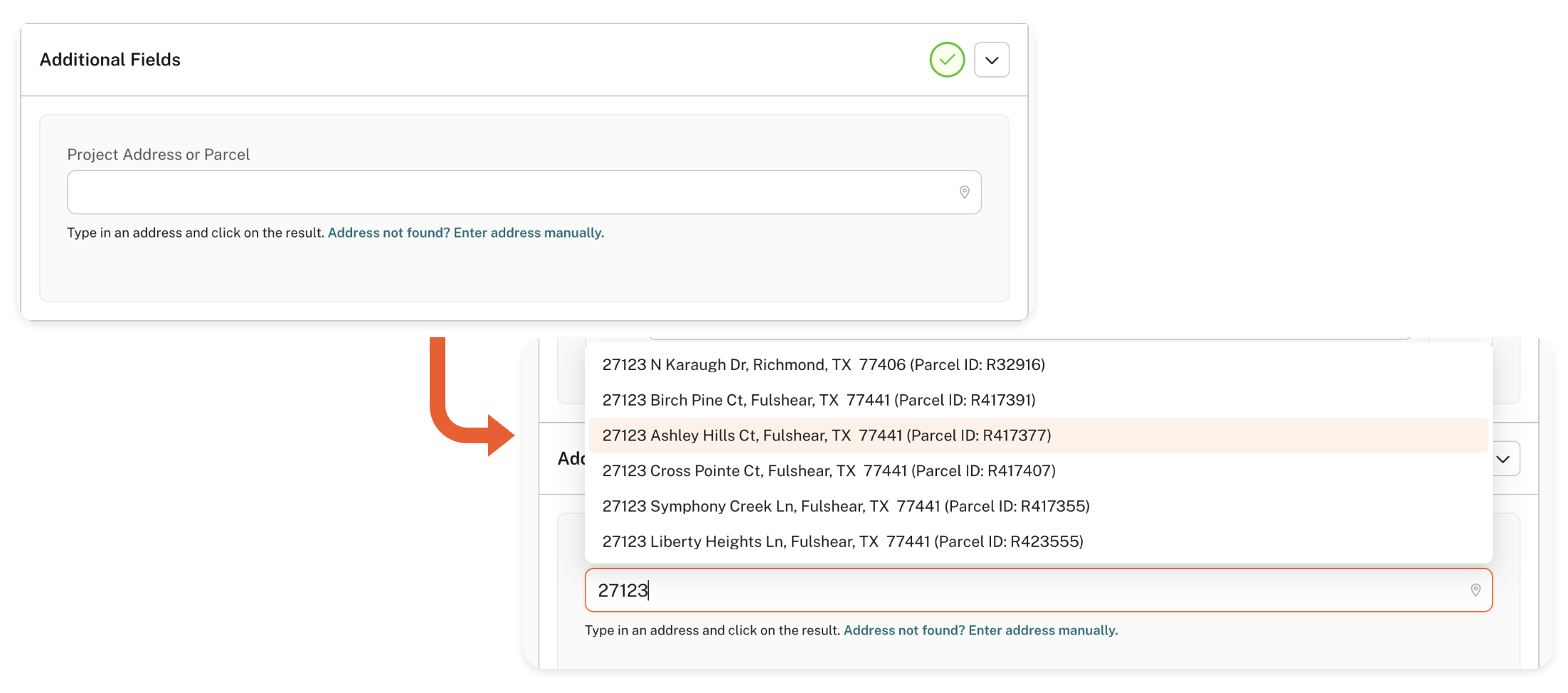
Task: Click the green checkmark status icon
Action: [x=947, y=60]
